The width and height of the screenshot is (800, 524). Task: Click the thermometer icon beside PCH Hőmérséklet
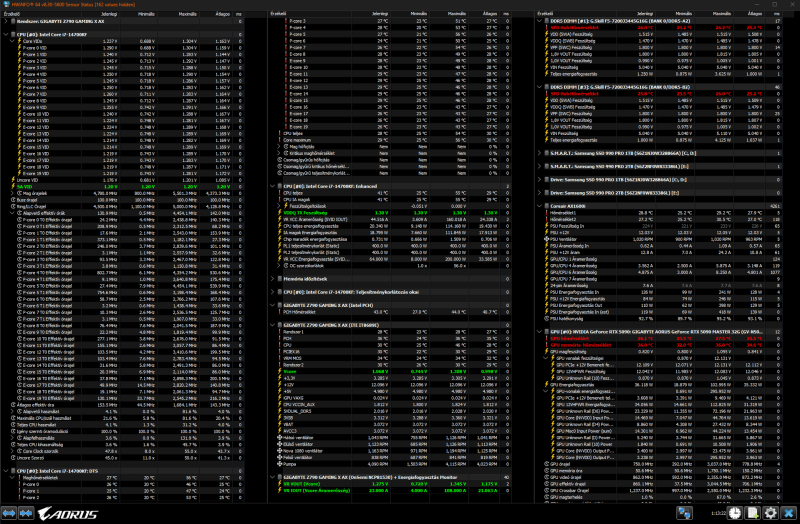pyautogui.click(x=280, y=312)
